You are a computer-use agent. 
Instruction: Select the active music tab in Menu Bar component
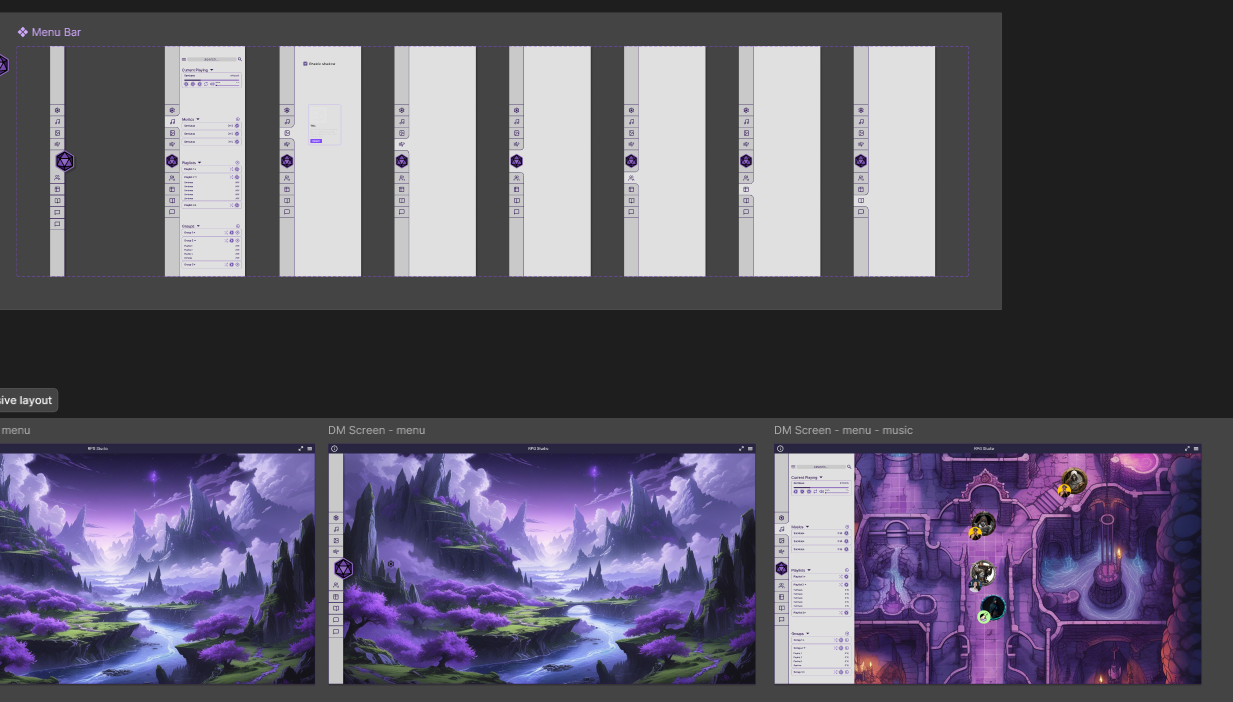(x=172, y=121)
